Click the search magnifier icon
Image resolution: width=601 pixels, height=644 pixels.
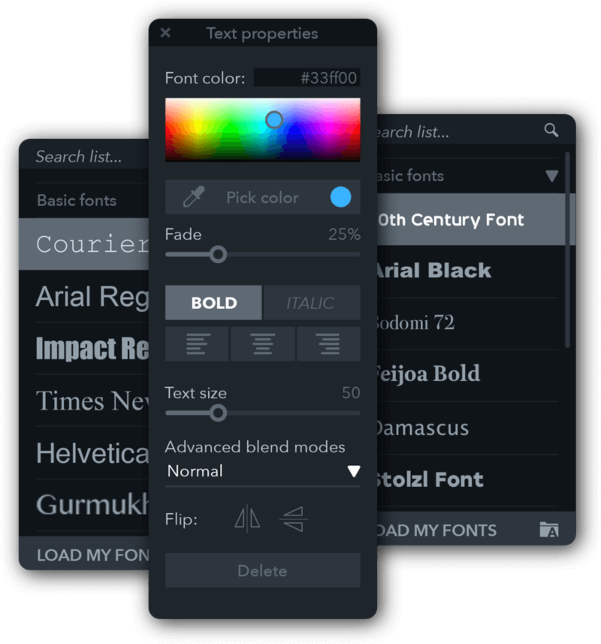(x=551, y=130)
